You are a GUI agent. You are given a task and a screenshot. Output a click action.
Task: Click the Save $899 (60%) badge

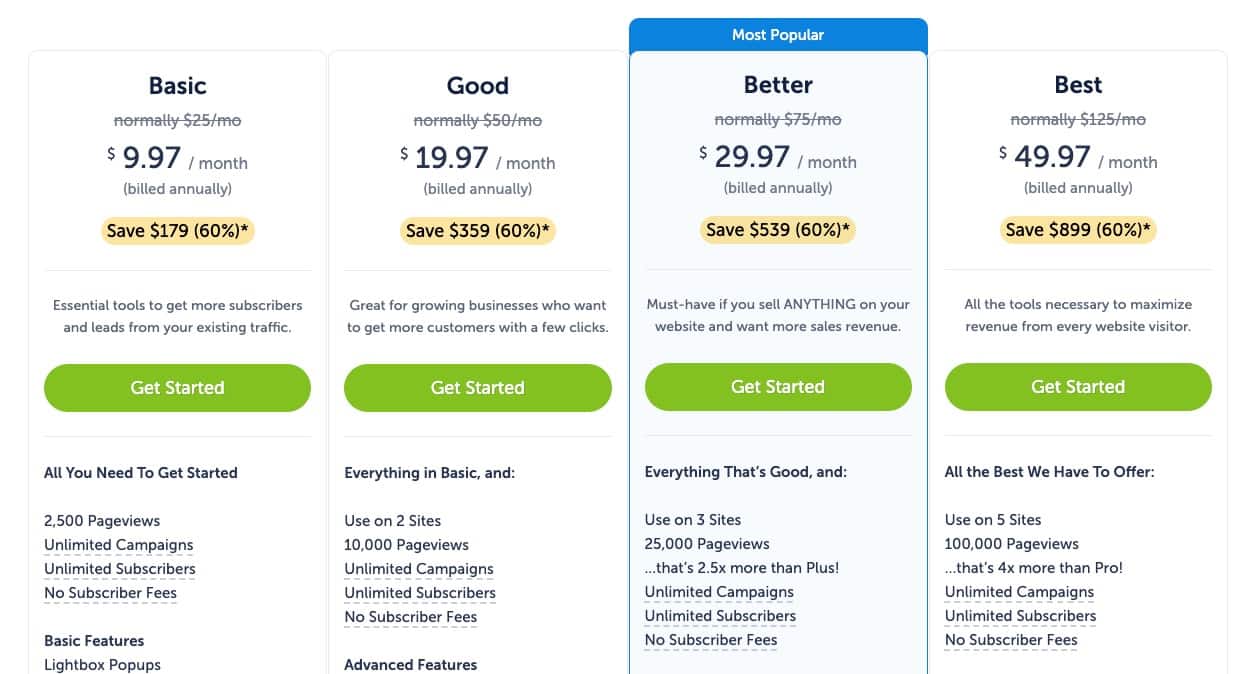(1078, 230)
